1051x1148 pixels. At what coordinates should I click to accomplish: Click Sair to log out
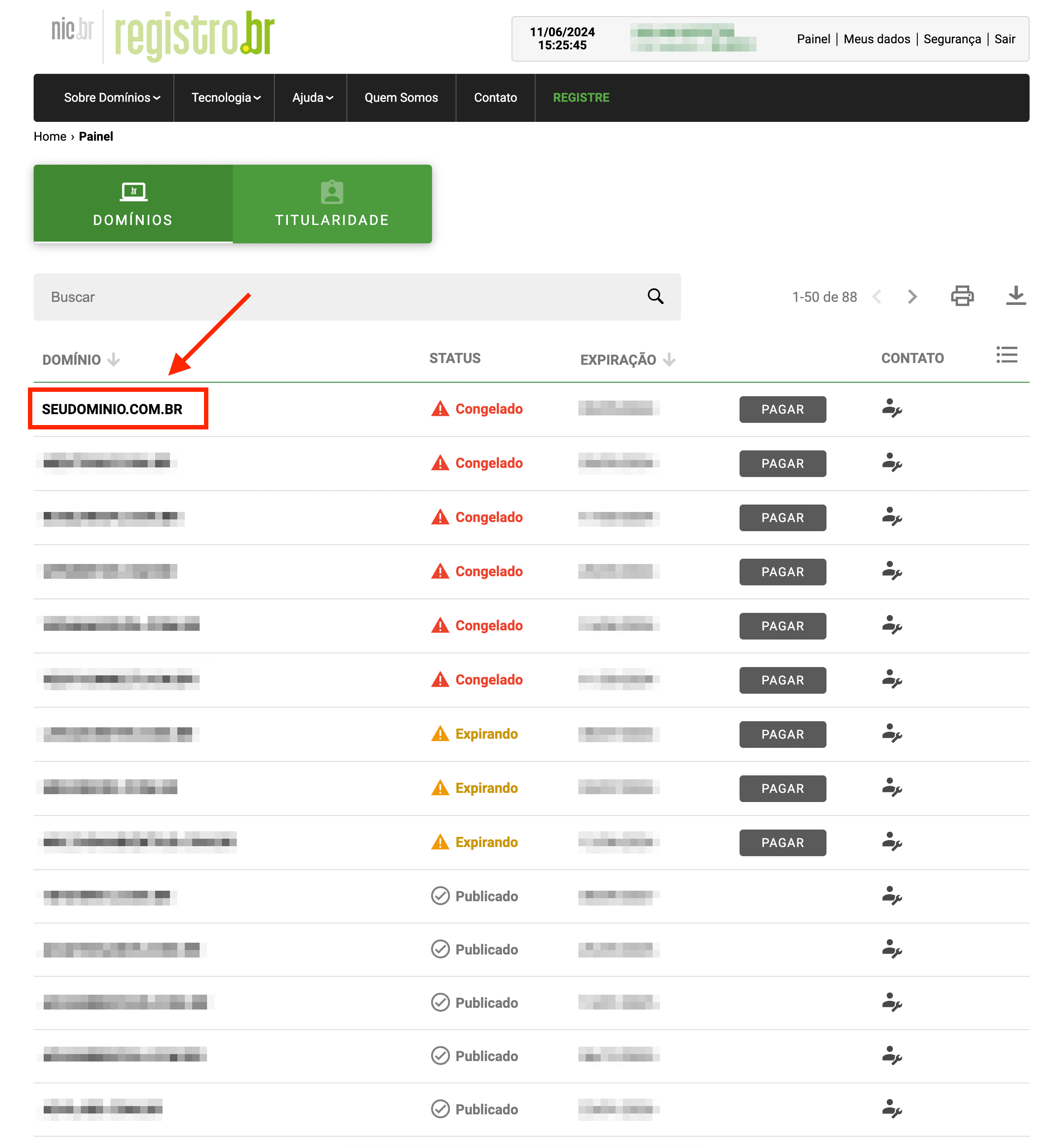pos(1004,39)
